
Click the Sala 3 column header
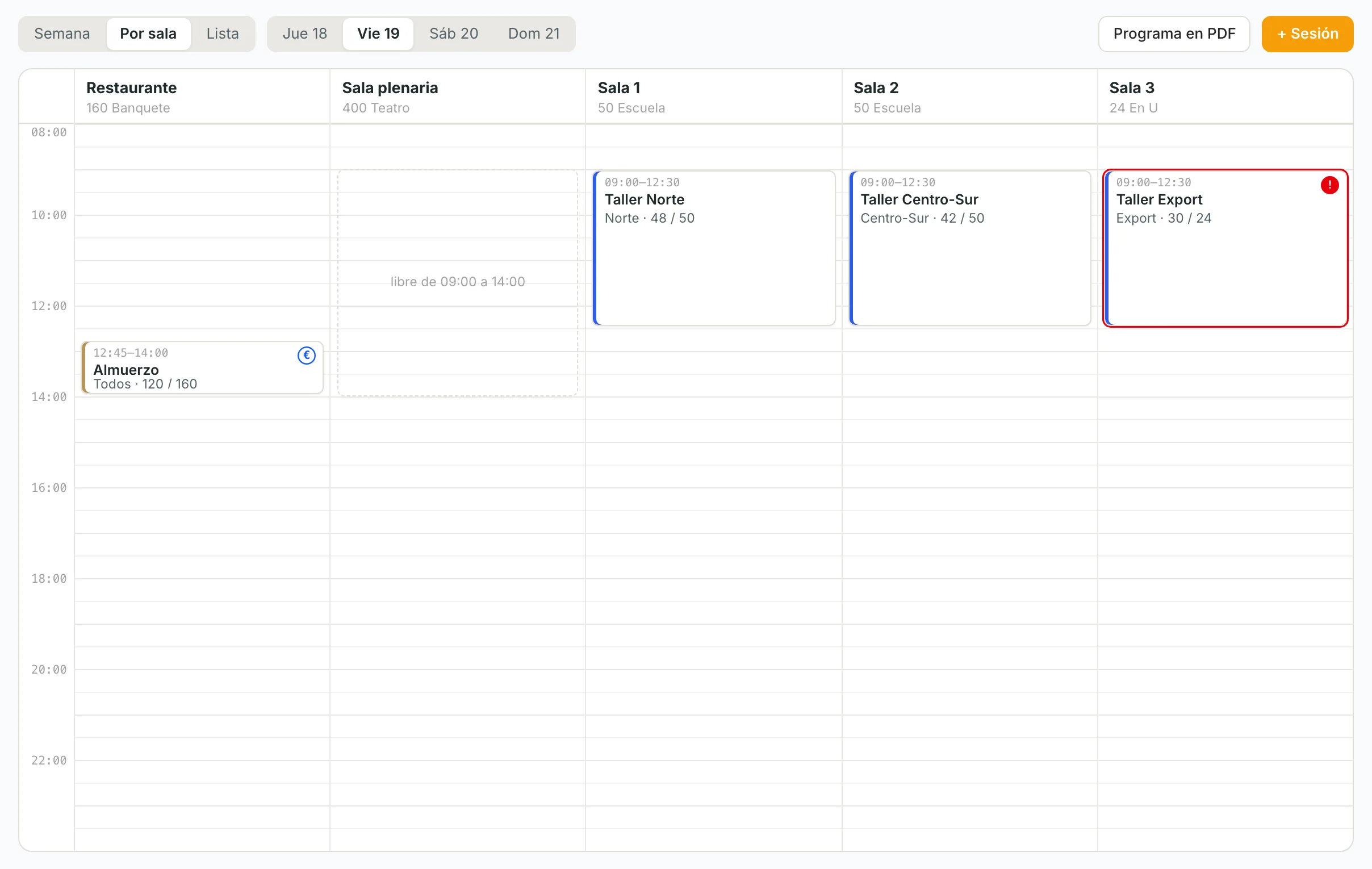tap(1225, 97)
